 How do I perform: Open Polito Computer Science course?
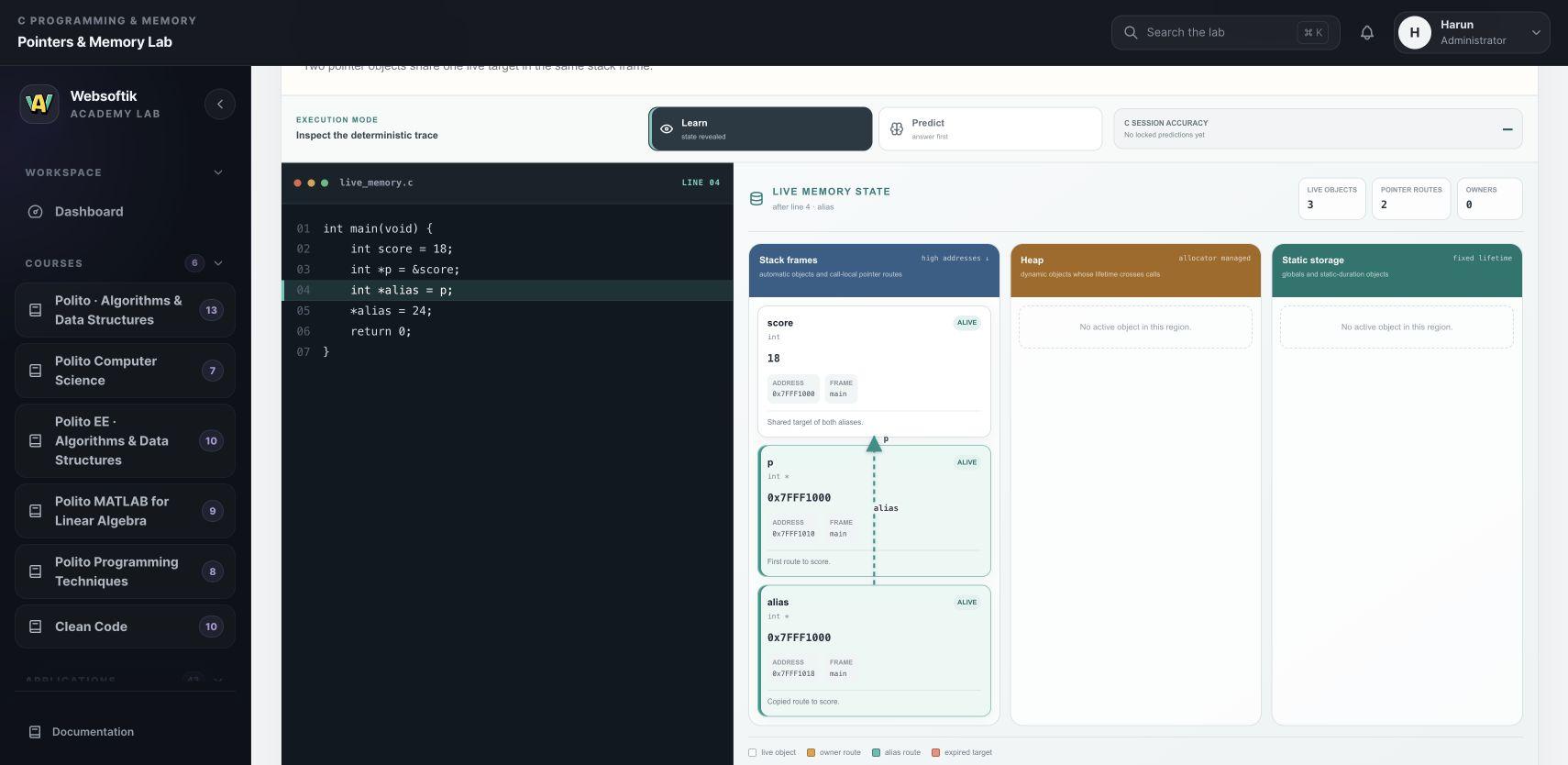pos(125,371)
